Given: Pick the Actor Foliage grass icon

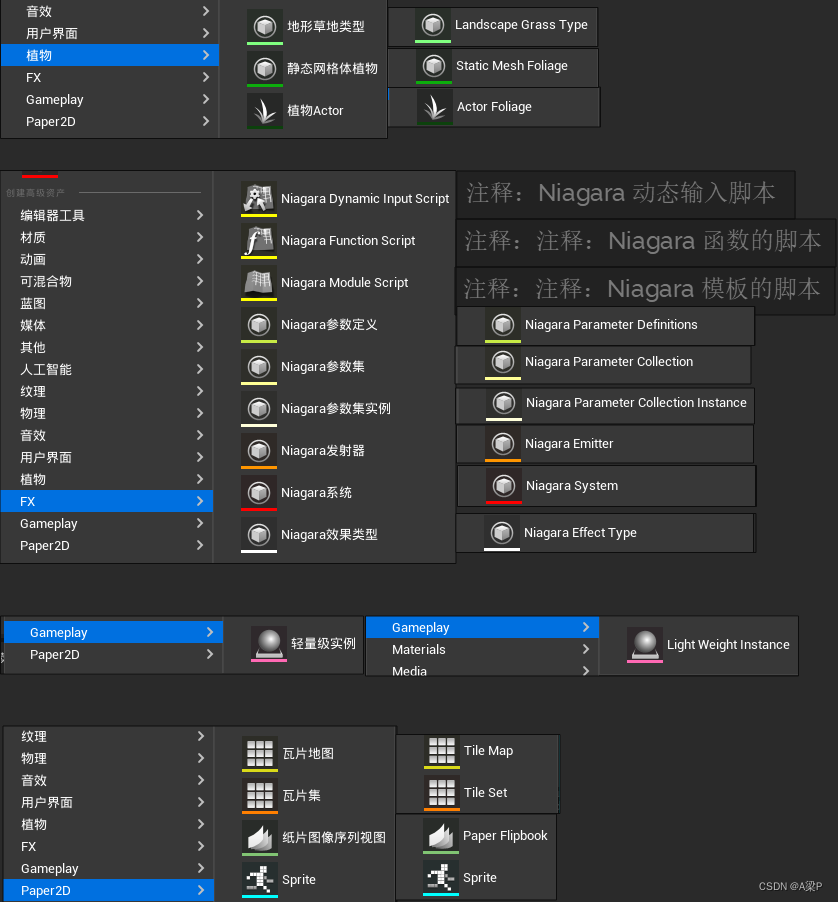Looking at the screenshot, I should click(434, 107).
